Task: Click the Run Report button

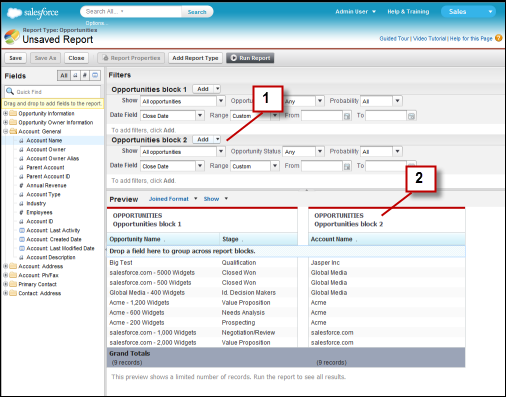Action: [250, 58]
